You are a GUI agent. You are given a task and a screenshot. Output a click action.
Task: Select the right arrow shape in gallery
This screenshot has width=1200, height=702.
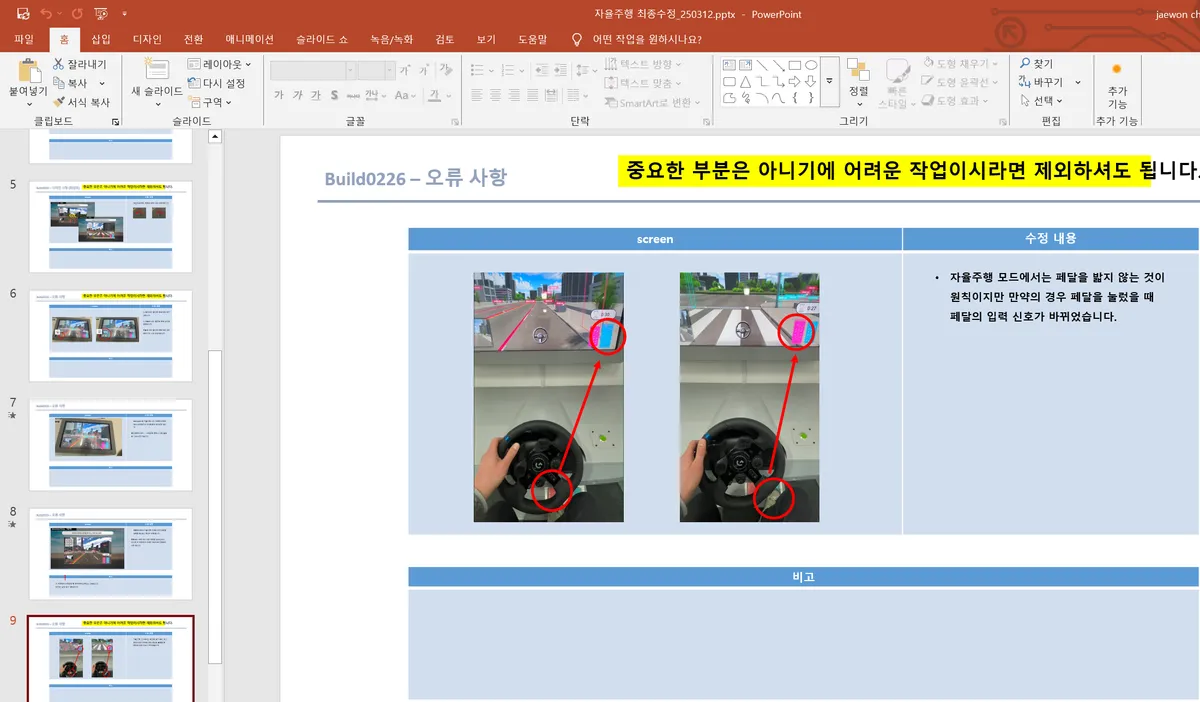[795, 81]
